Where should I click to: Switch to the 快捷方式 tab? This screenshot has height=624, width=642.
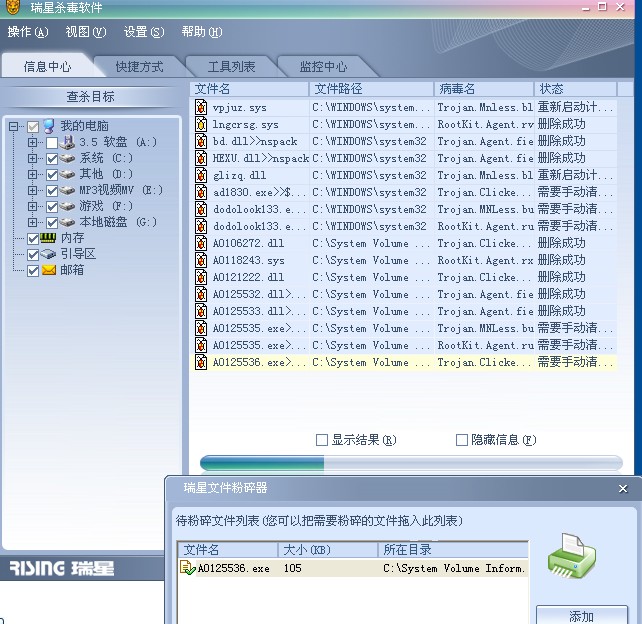pyautogui.click(x=139, y=66)
